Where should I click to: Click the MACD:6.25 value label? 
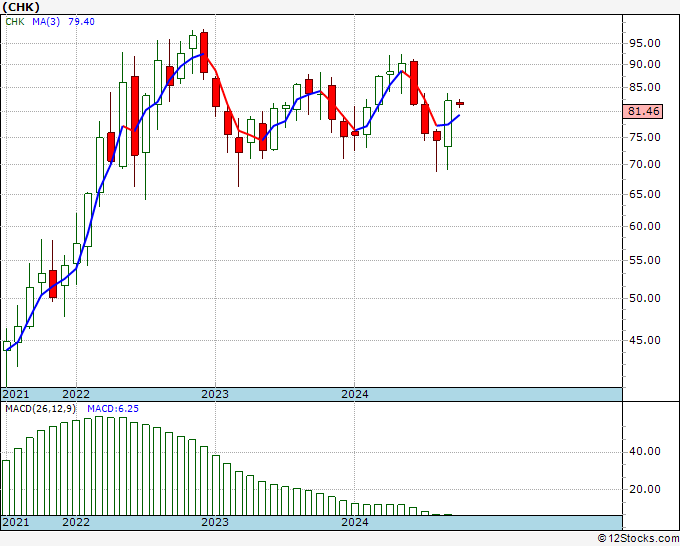[113, 409]
